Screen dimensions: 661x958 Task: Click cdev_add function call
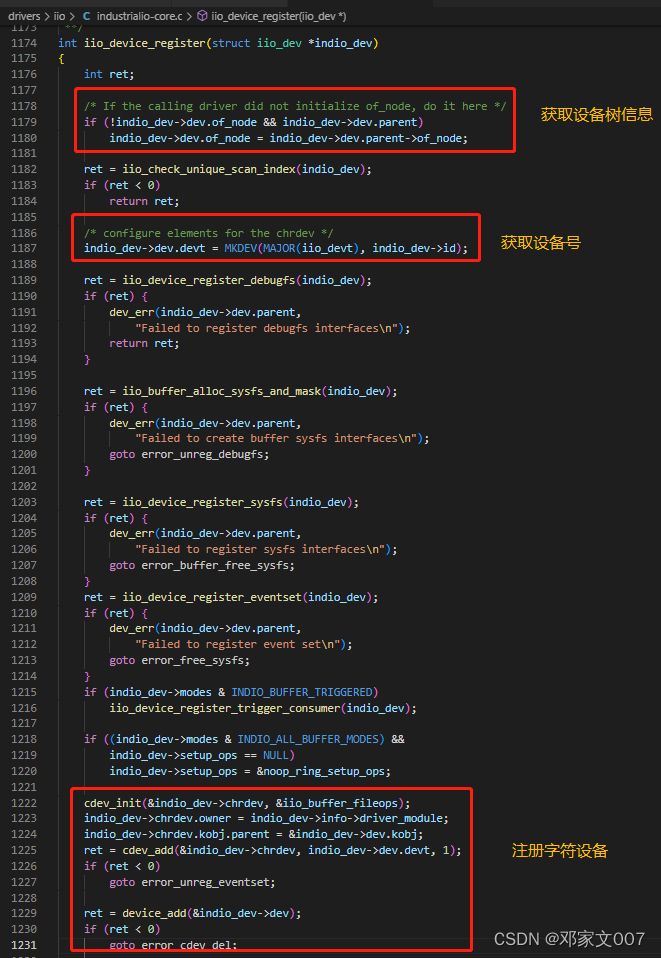point(148,850)
